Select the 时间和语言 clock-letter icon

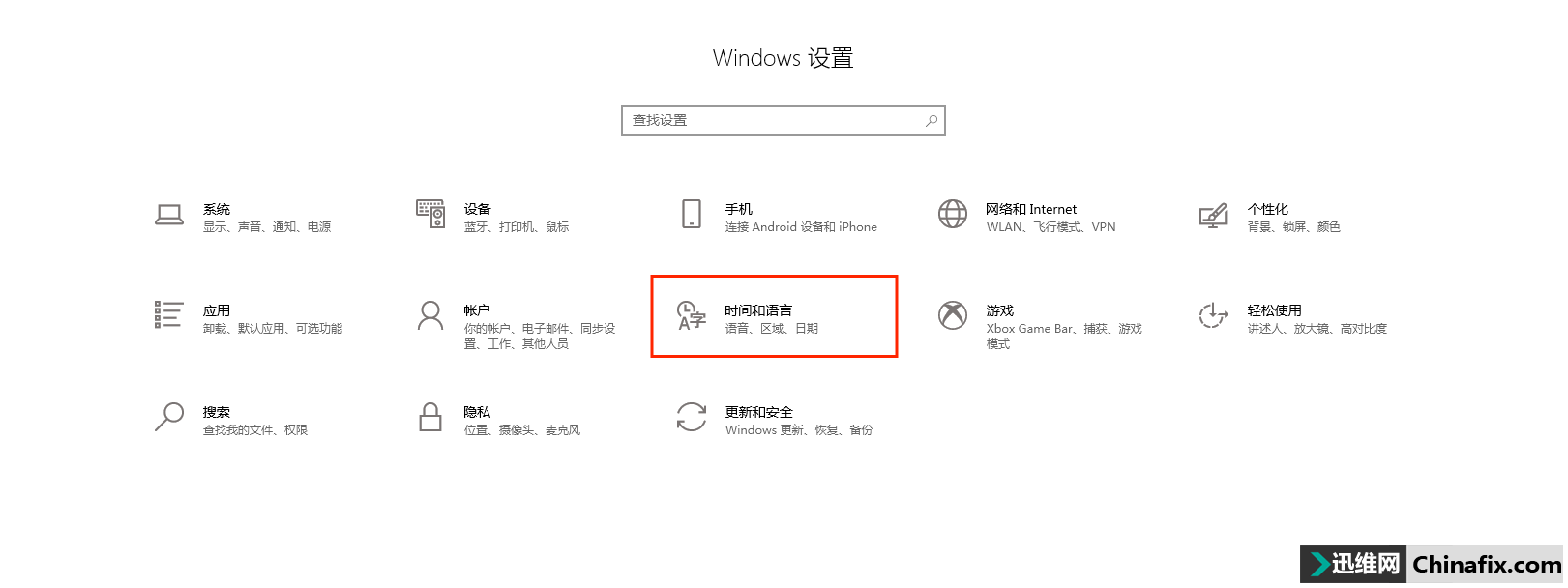click(692, 315)
